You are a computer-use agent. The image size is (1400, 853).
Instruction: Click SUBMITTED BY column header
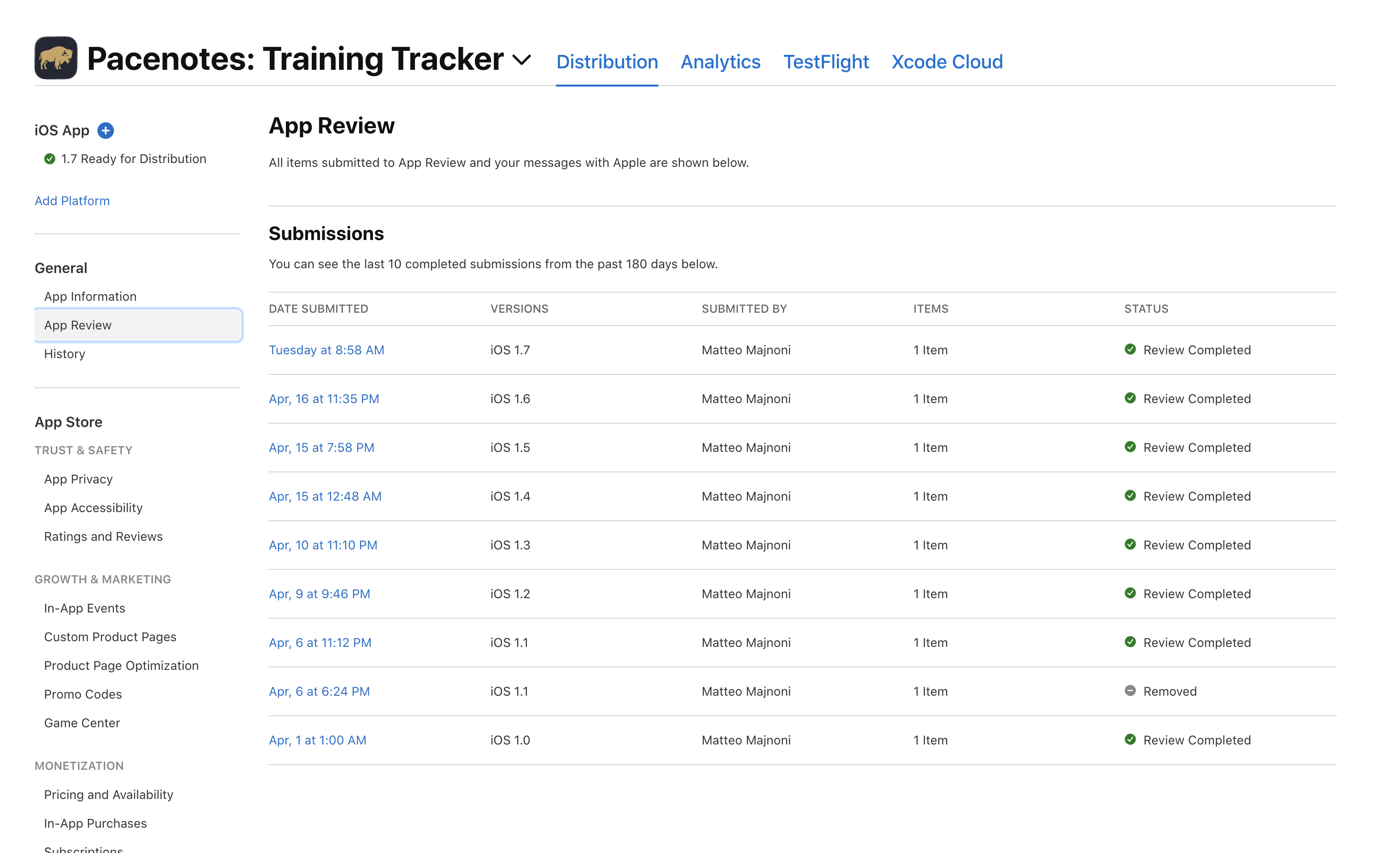pos(744,308)
